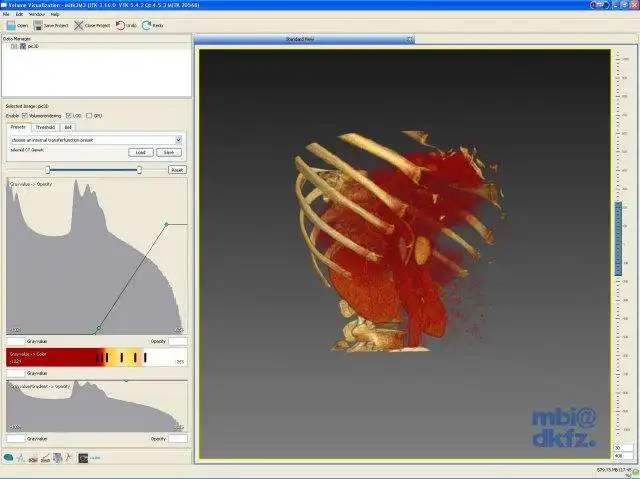Open the internal transferfunction preset dropdown
640x479 pixels.
click(x=96, y=140)
